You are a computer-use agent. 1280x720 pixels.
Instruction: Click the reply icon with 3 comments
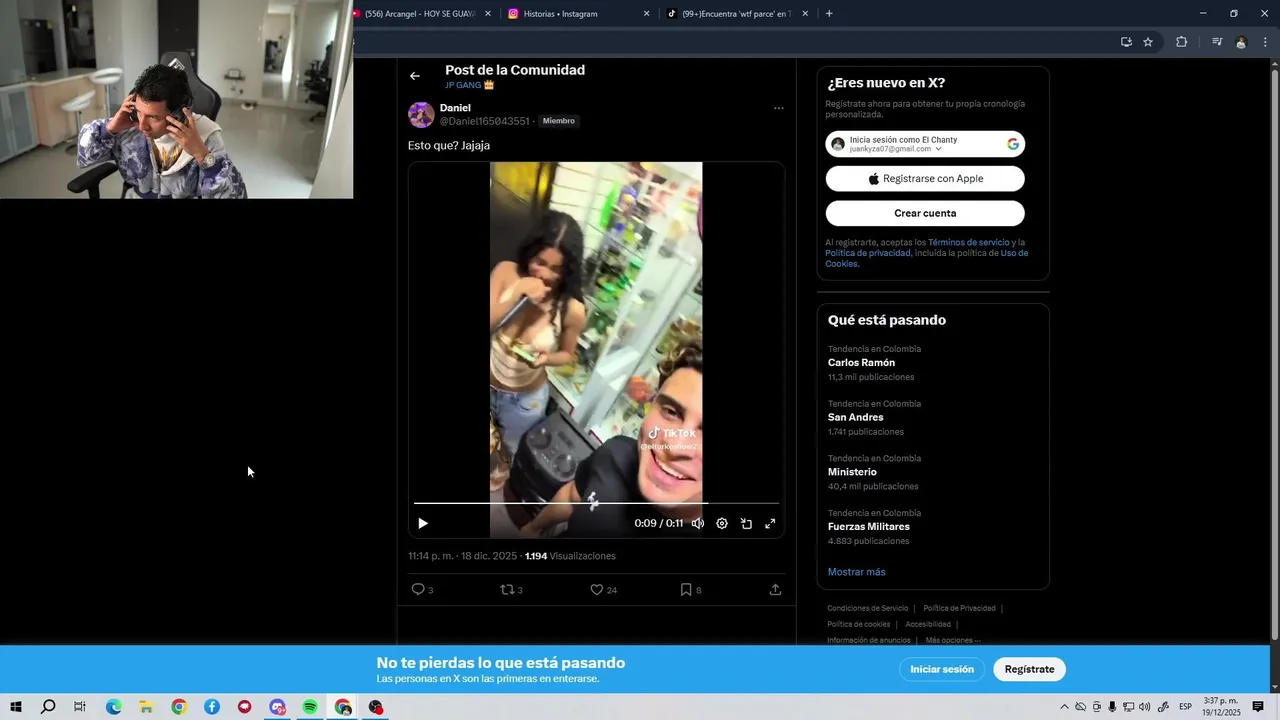(x=419, y=590)
